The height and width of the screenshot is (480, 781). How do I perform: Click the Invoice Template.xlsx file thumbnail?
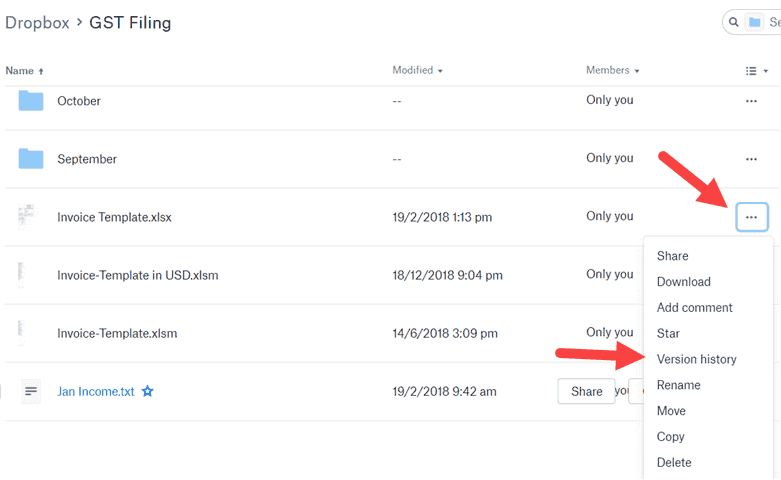[x=27, y=217]
